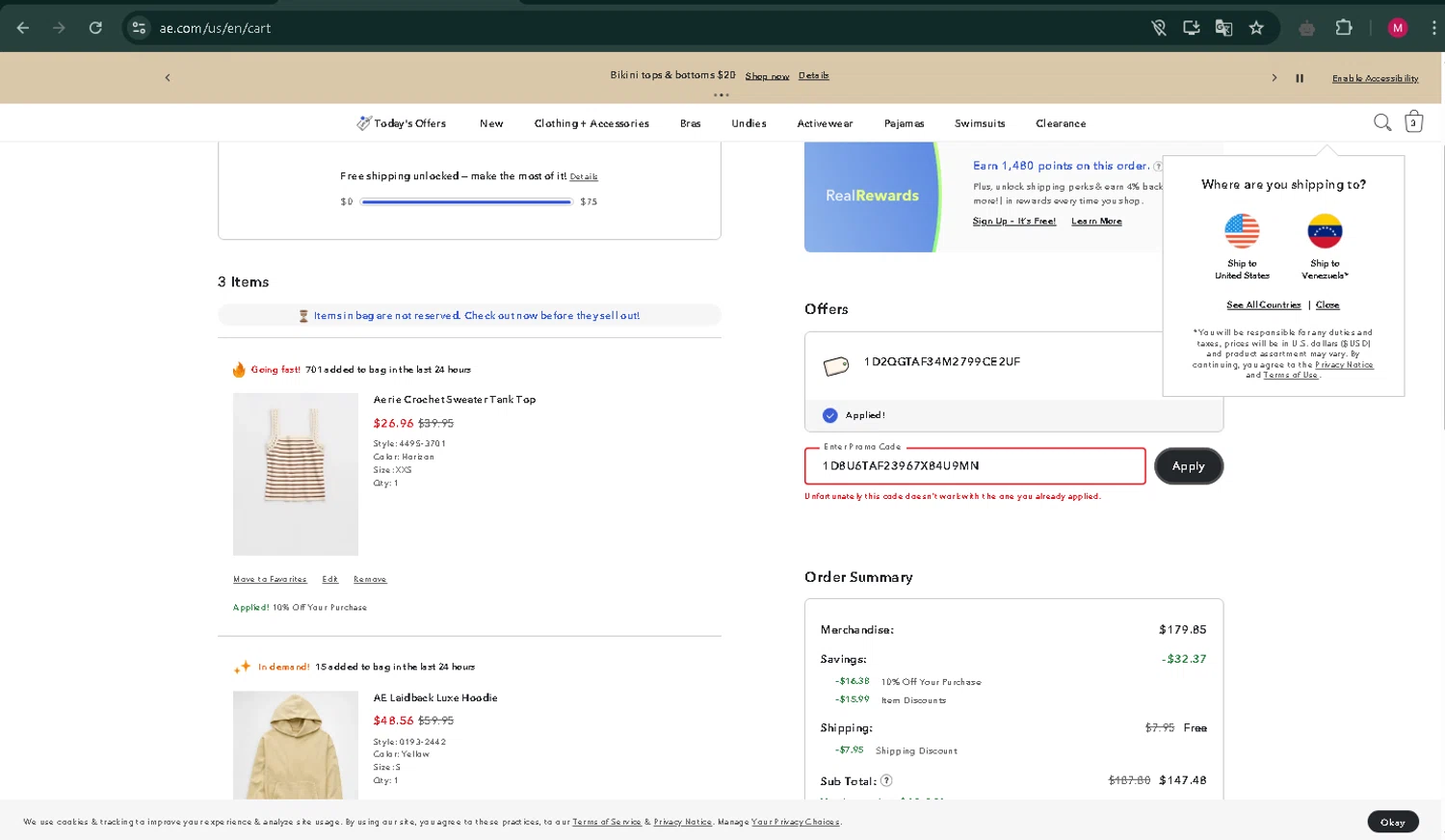Click Okay on the cookie notice
The image size is (1445, 840).
pos(1392,822)
